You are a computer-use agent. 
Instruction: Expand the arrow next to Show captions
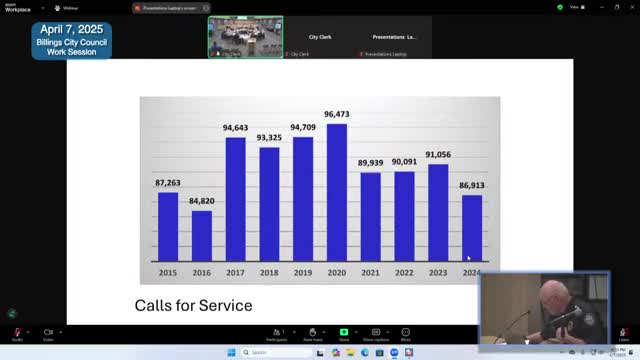pyautogui.click(x=387, y=332)
